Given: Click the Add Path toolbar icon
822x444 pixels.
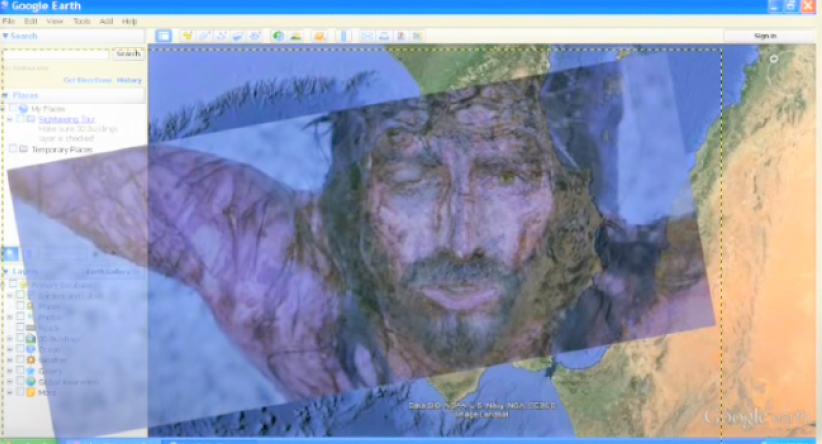Looking at the screenshot, I should click(221, 36).
